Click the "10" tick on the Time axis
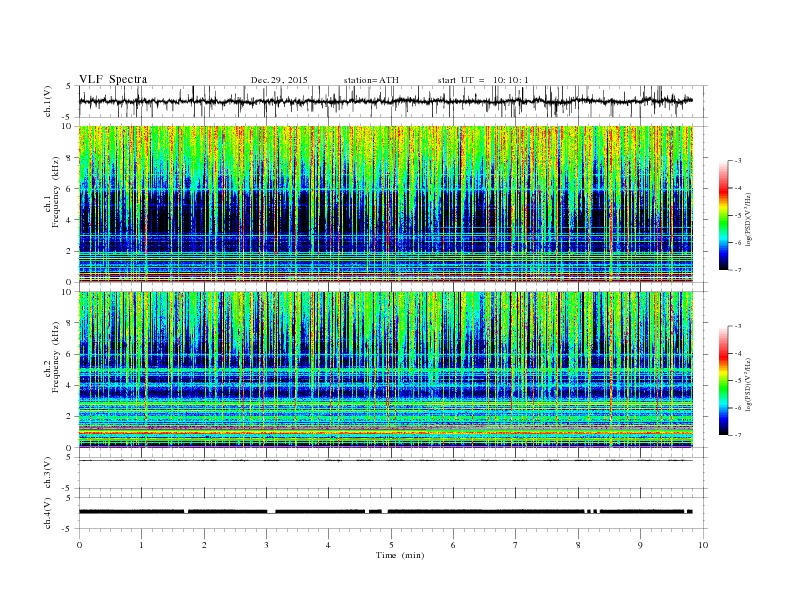Screen dimensions: 792x612 [x=703, y=545]
